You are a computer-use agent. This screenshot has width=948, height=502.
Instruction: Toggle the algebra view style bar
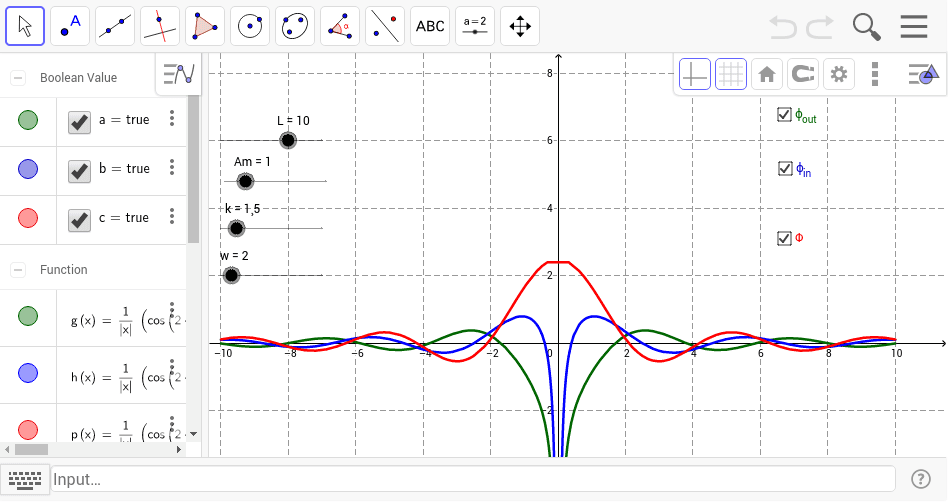coord(178,74)
